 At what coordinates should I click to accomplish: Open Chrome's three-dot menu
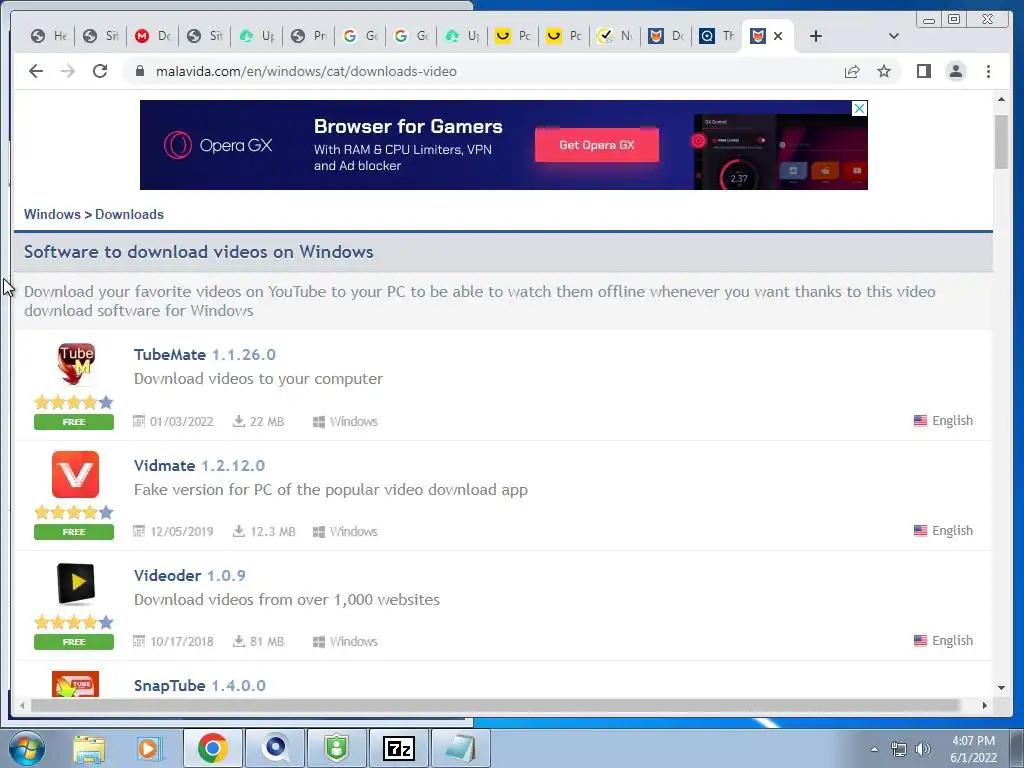pyautogui.click(x=988, y=71)
